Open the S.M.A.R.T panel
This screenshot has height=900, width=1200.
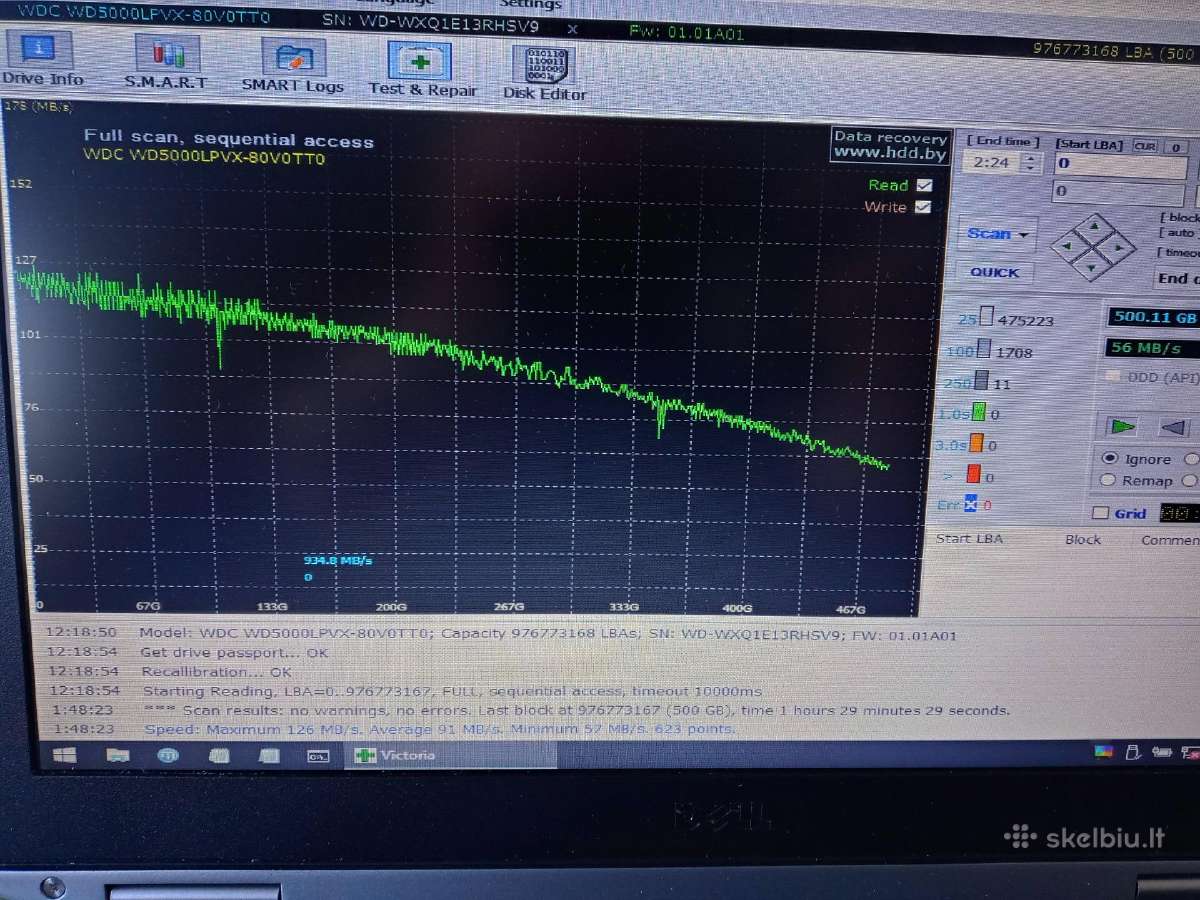click(x=166, y=63)
